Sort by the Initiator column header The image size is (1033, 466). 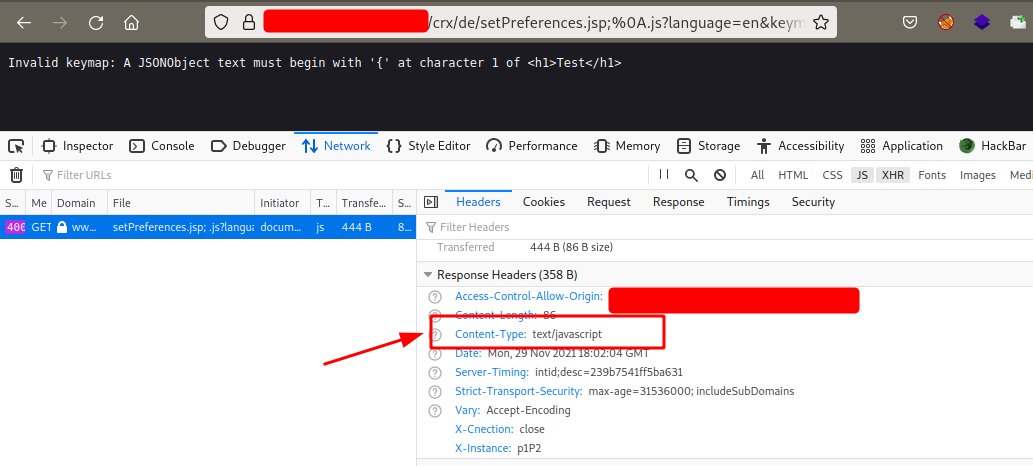[x=283, y=203]
